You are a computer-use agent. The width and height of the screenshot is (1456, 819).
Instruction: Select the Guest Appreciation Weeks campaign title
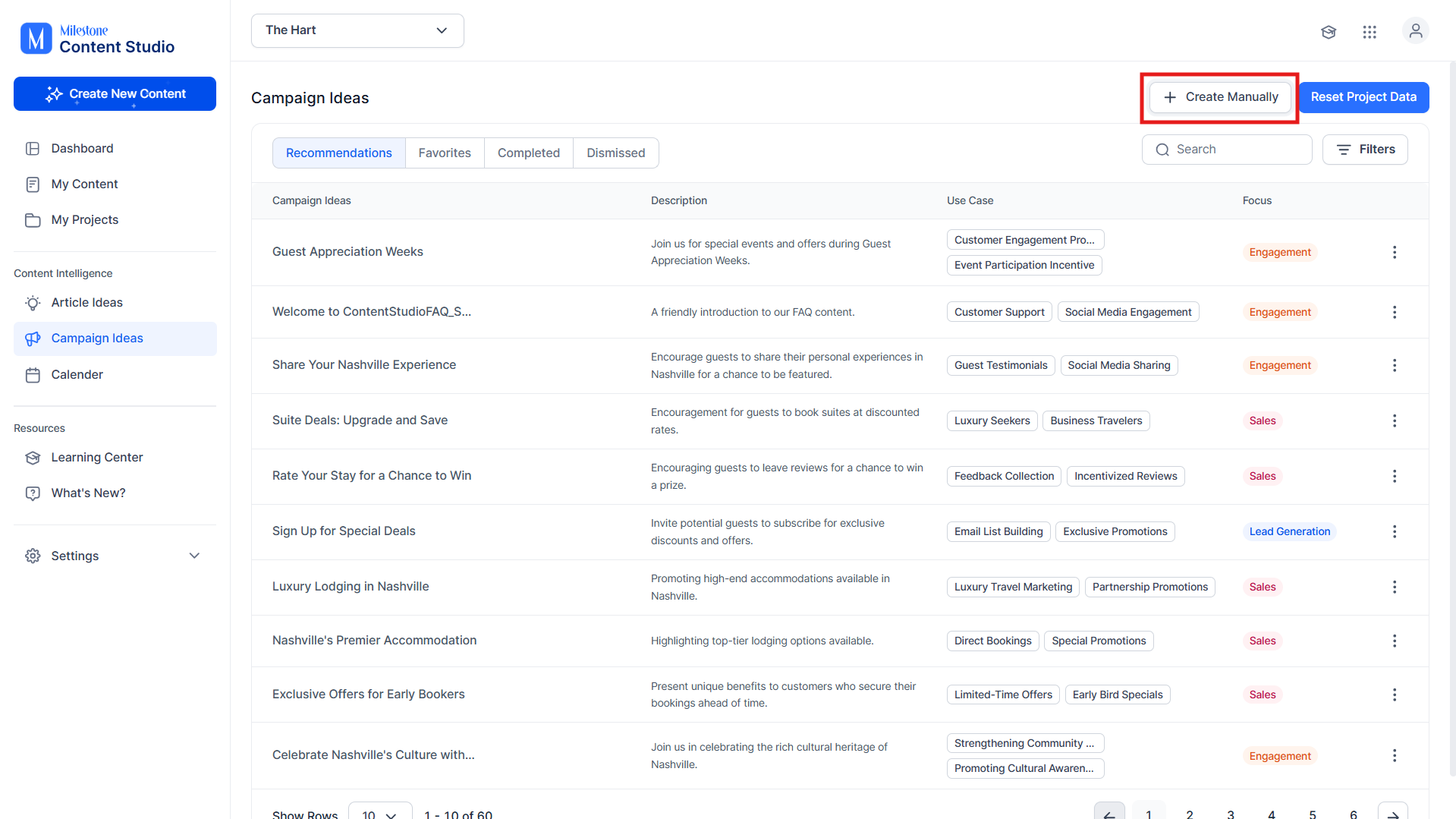click(347, 252)
